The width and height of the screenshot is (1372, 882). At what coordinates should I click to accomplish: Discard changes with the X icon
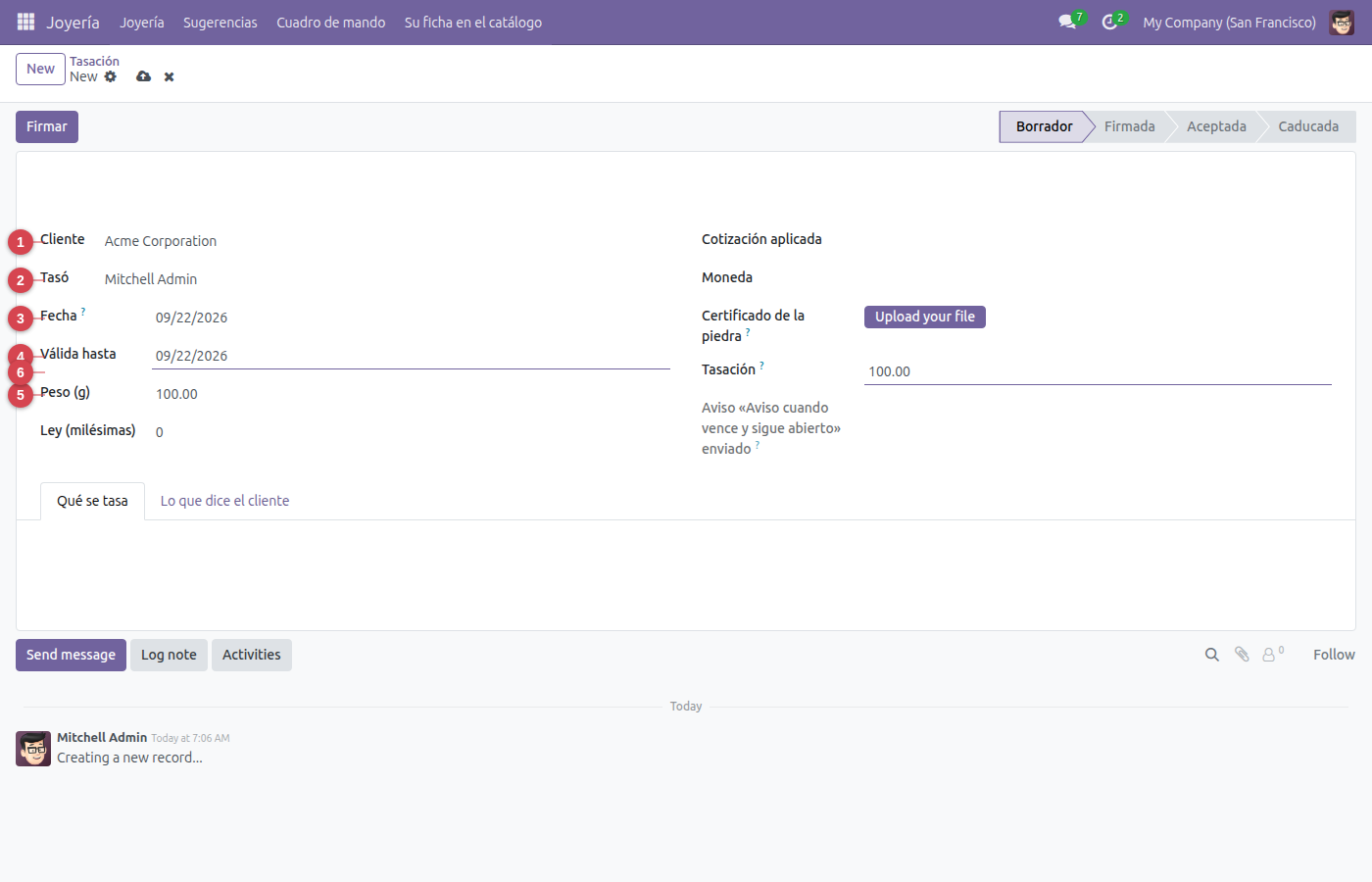click(170, 76)
